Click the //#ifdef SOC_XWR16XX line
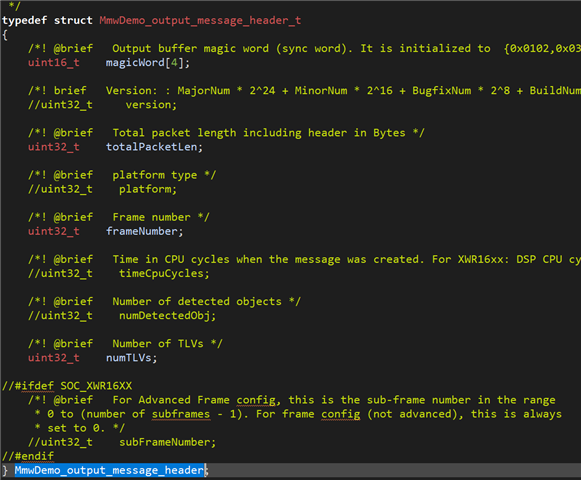 pos(67,386)
